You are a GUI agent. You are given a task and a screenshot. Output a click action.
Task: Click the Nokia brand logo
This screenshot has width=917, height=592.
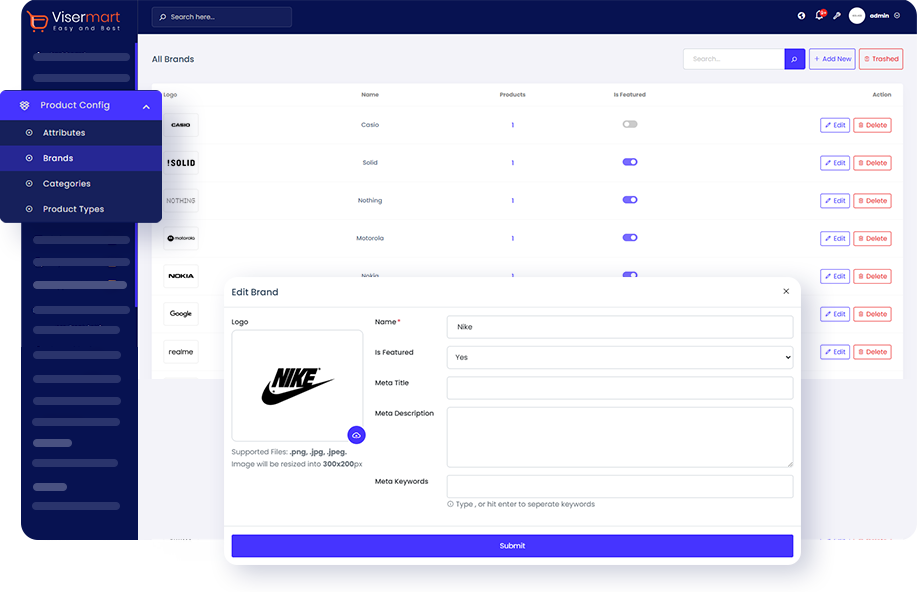(181, 276)
